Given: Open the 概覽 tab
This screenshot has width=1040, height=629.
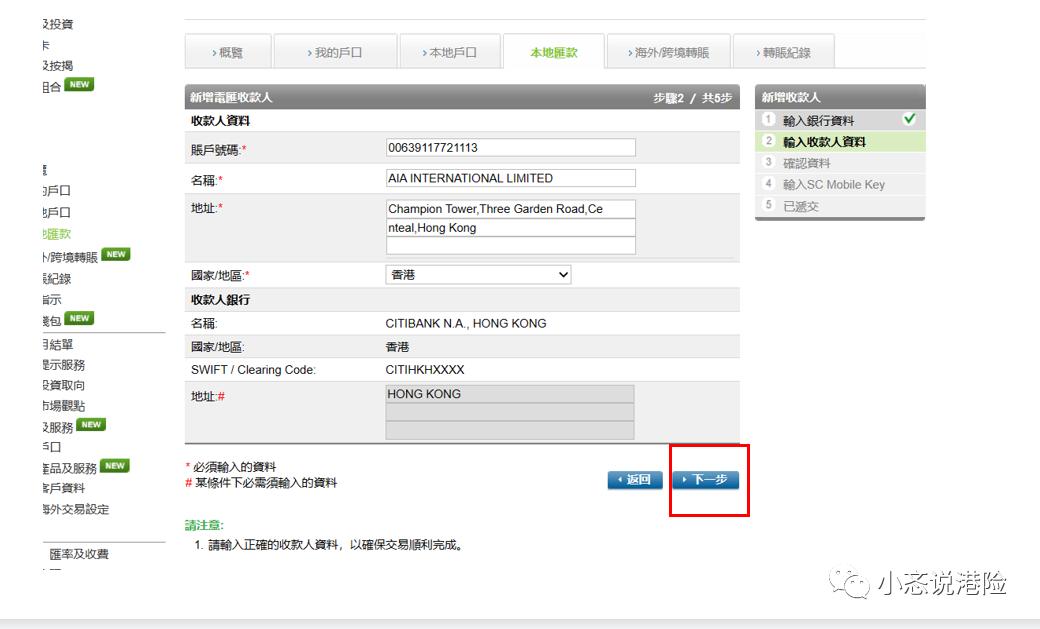Looking at the screenshot, I should [228, 52].
